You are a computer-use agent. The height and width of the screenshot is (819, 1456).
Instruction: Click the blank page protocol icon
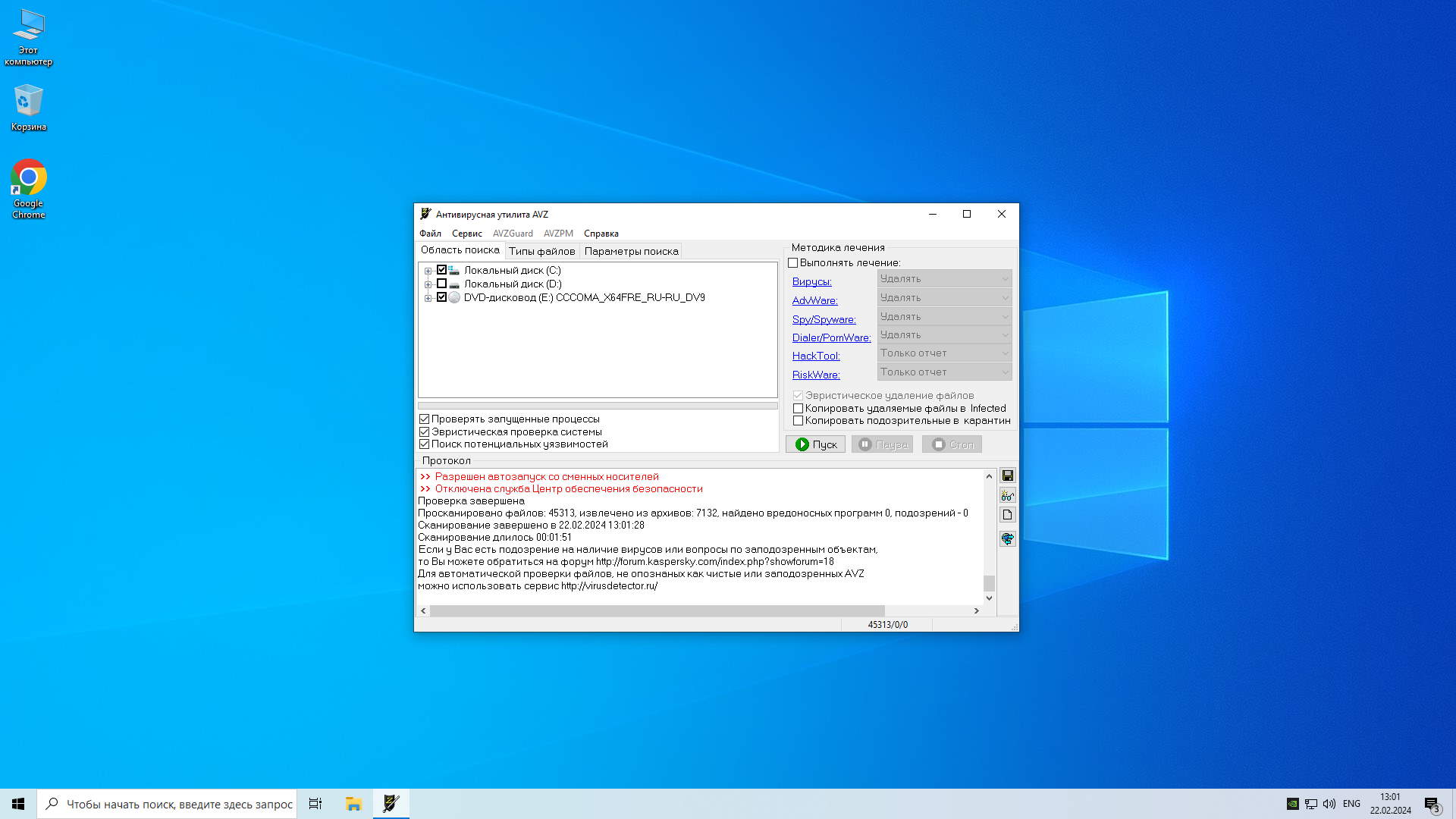1007,515
